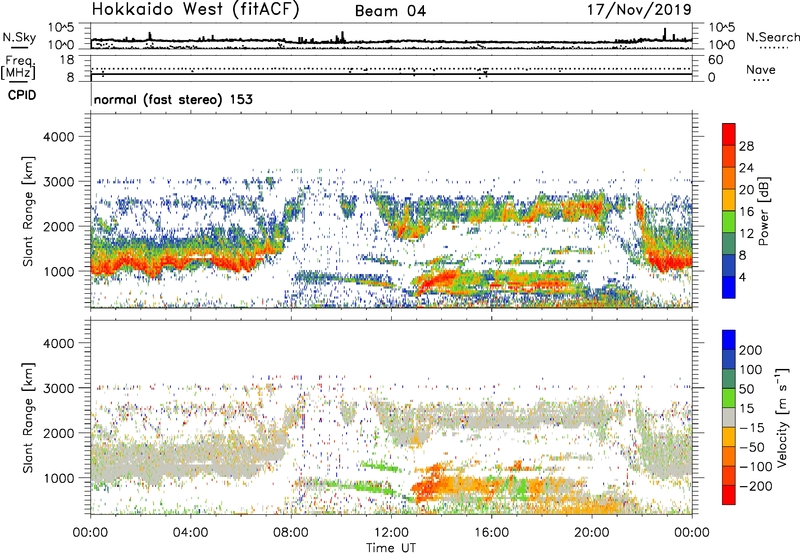800x554 pixels.
Task: Pick the Velocity segment between 100 and 200
Action: point(729,359)
